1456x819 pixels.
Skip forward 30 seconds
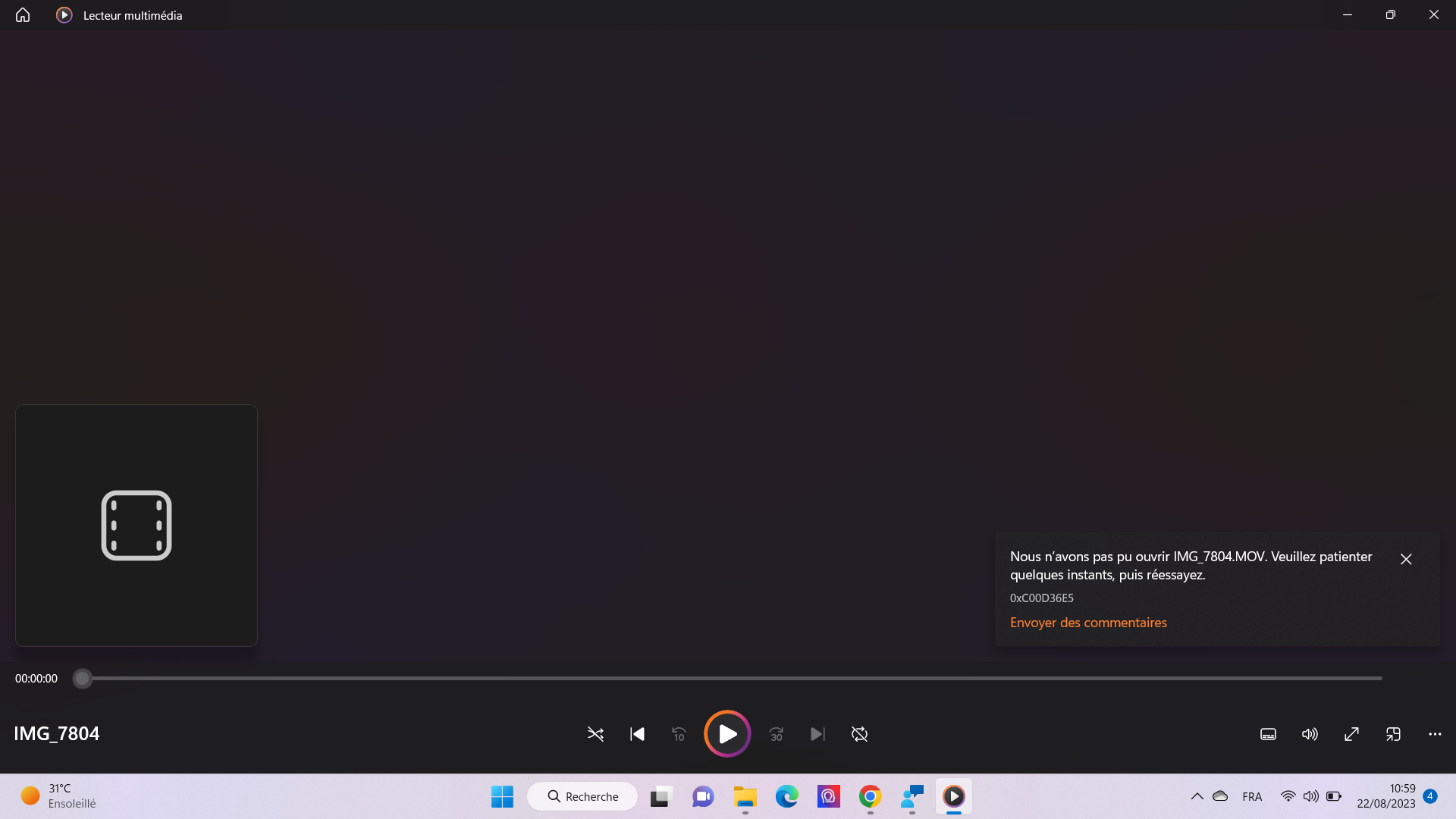pos(776,734)
